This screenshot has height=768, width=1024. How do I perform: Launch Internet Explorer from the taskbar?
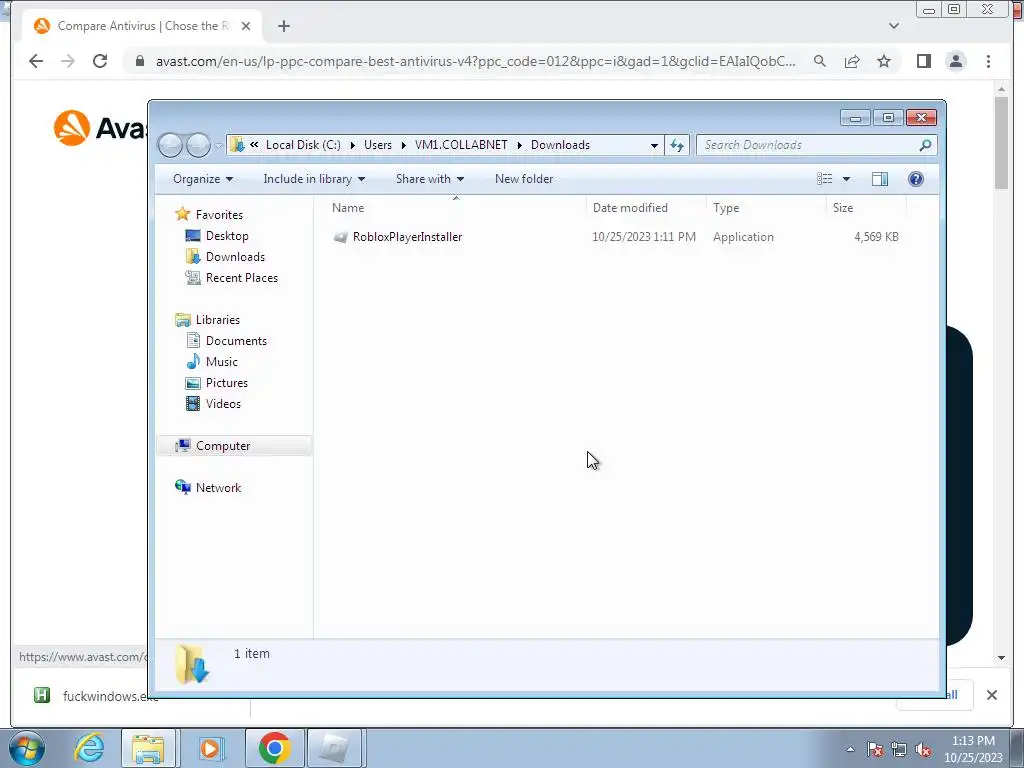(89, 748)
